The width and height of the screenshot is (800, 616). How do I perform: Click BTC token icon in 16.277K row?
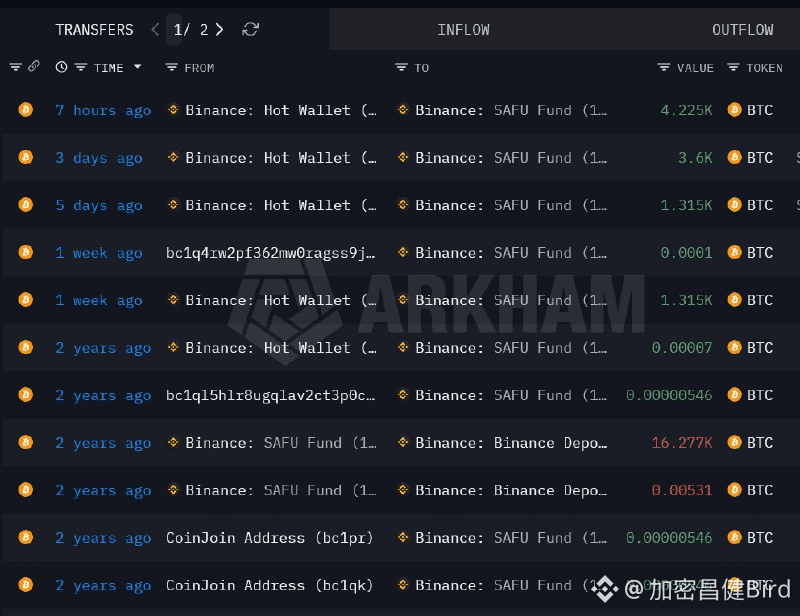point(735,442)
